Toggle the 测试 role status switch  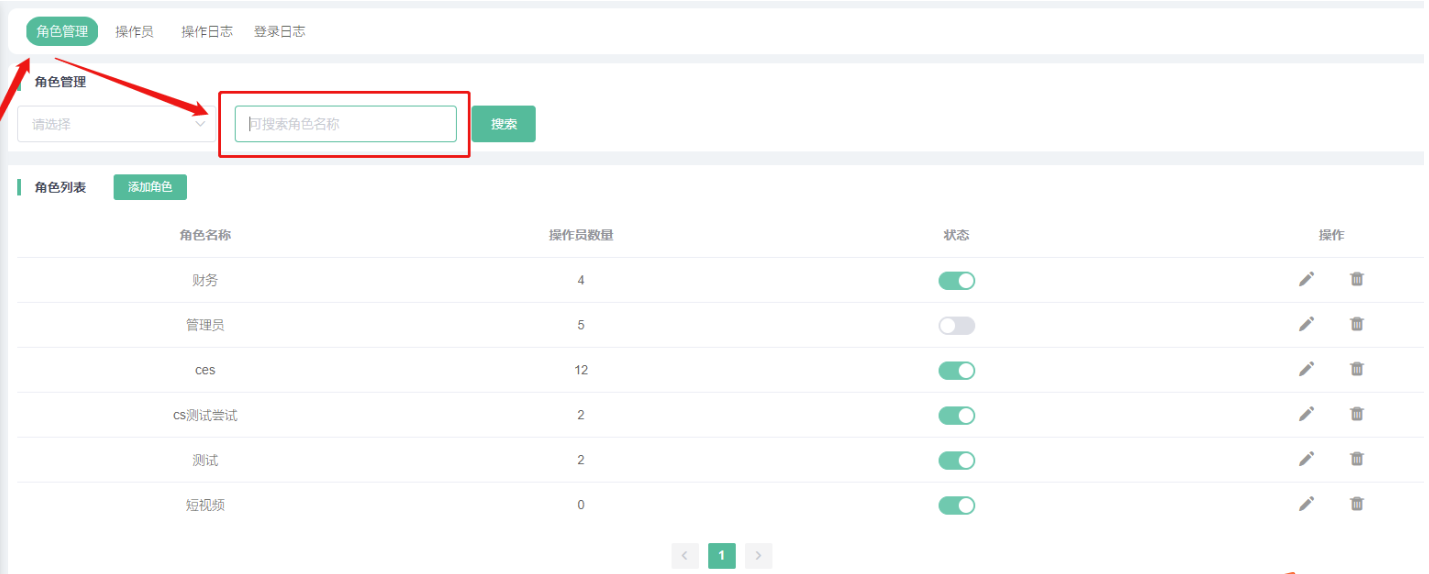click(956, 460)
